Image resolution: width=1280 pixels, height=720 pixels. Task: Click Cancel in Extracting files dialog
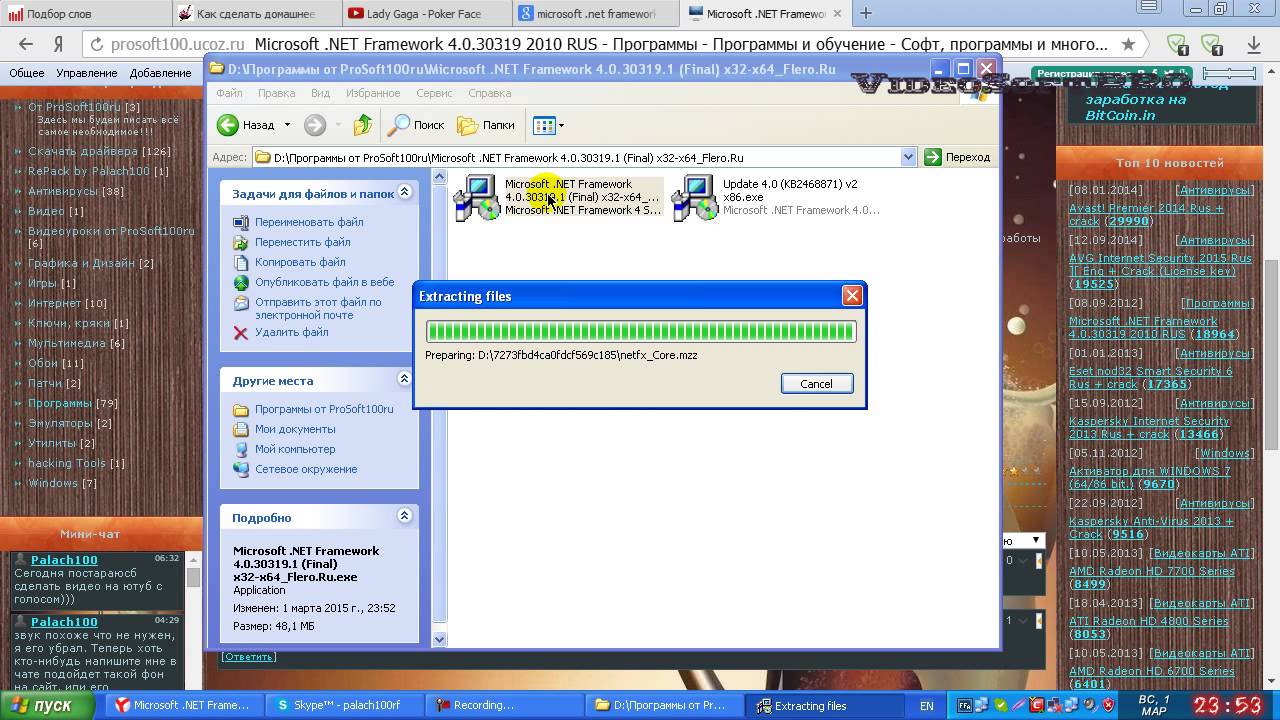click(x=816, y=384)
